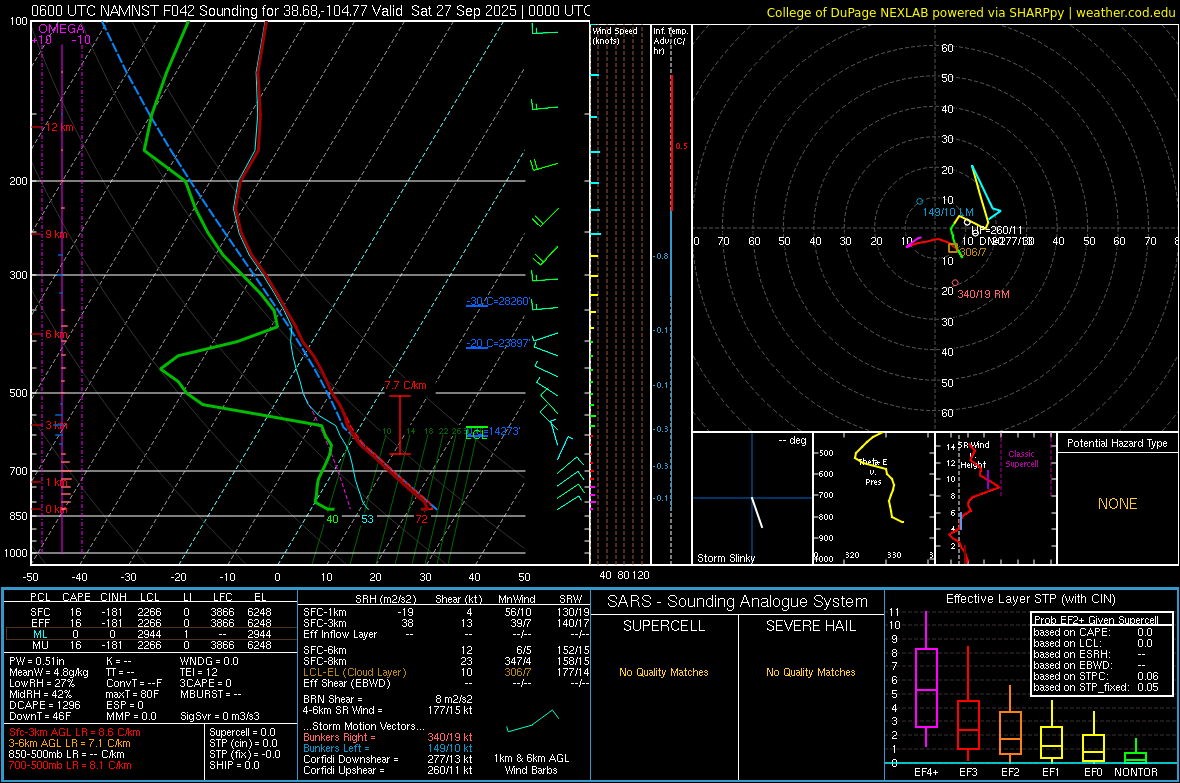The height and width of the screenshot is (783, 1180).
Task: Click the DownT = 46F value
Action: [40, 717]
